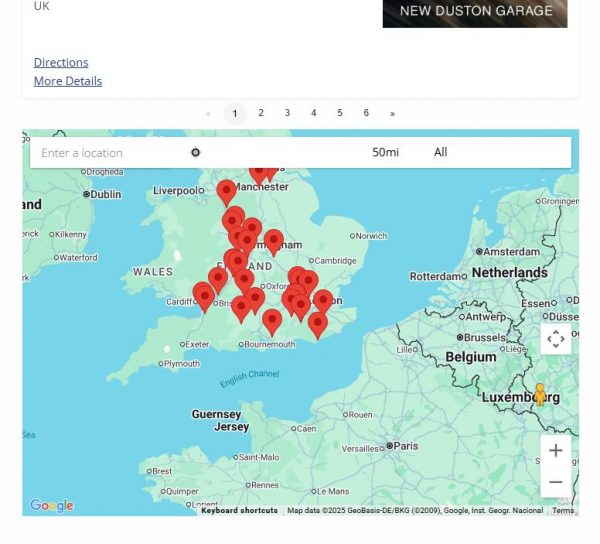Open the Google logo link on map

coord(52,506)
